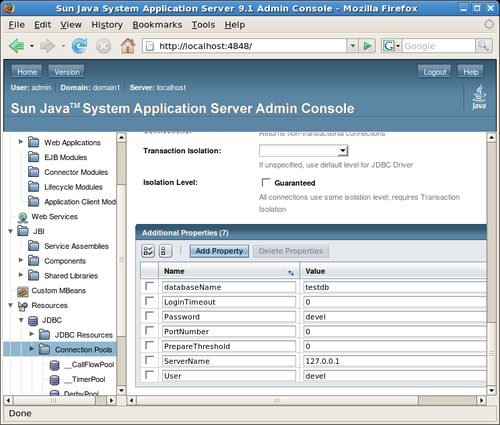The height and width of the screenshot is (425, 500).
Task: Open the File menu
Action: [x=16, y=25]
